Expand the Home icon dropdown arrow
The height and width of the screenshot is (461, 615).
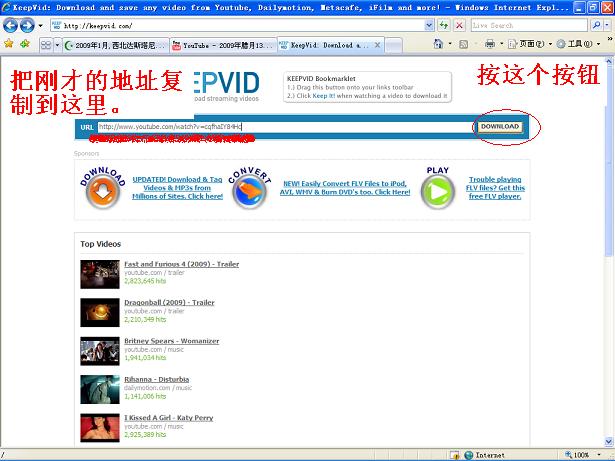click(x=450, y=44)
